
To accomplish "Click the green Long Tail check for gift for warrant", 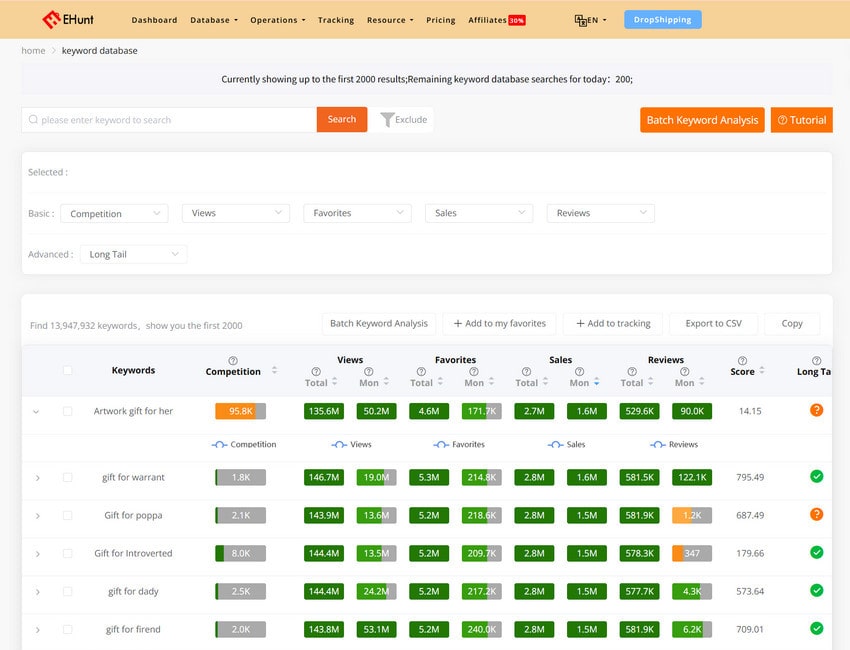I will [x=816, y=477].
